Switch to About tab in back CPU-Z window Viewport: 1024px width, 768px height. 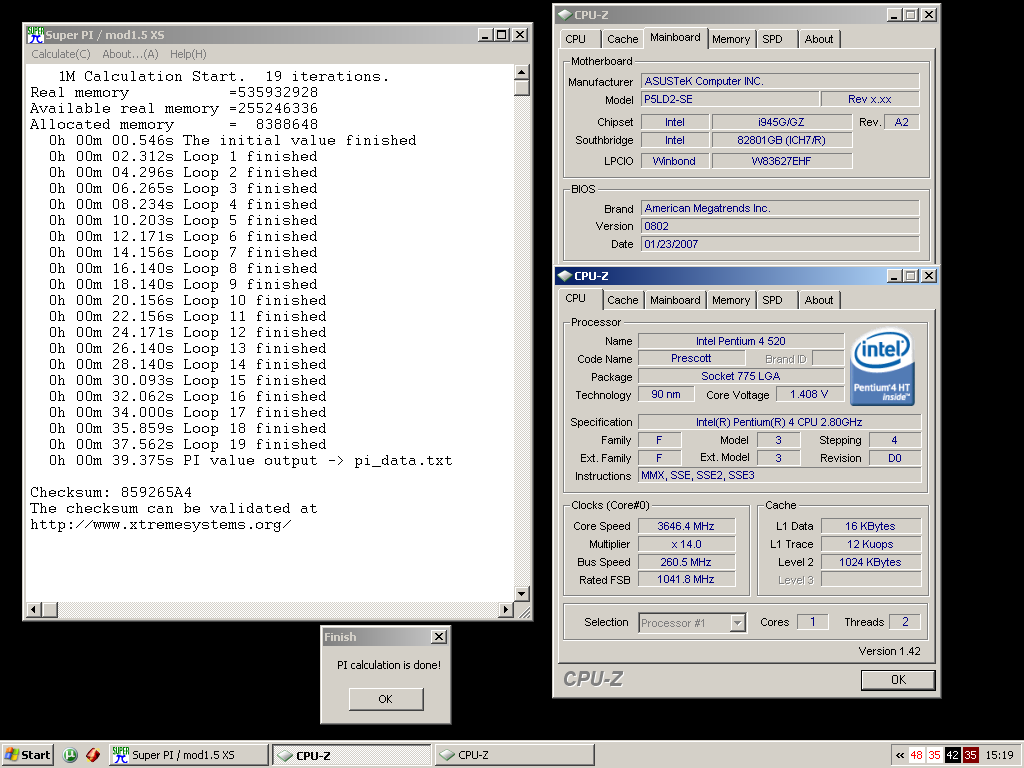819,39
